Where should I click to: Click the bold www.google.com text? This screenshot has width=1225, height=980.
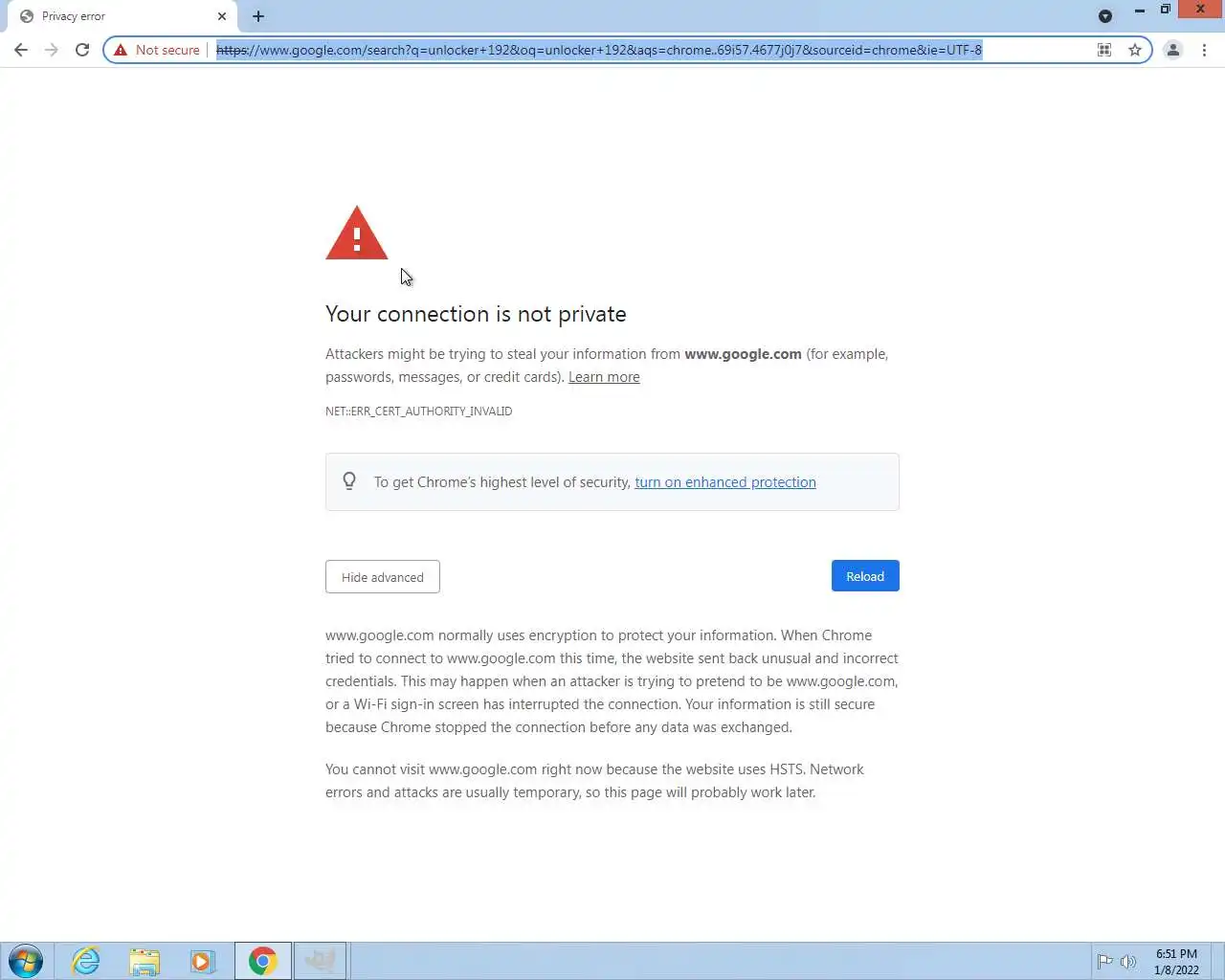coord(743,354)
